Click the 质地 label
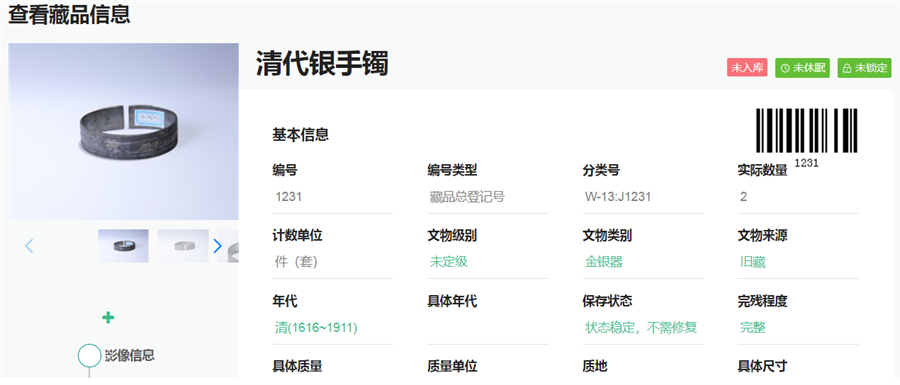The image size is (900, 385). [595, 366]
